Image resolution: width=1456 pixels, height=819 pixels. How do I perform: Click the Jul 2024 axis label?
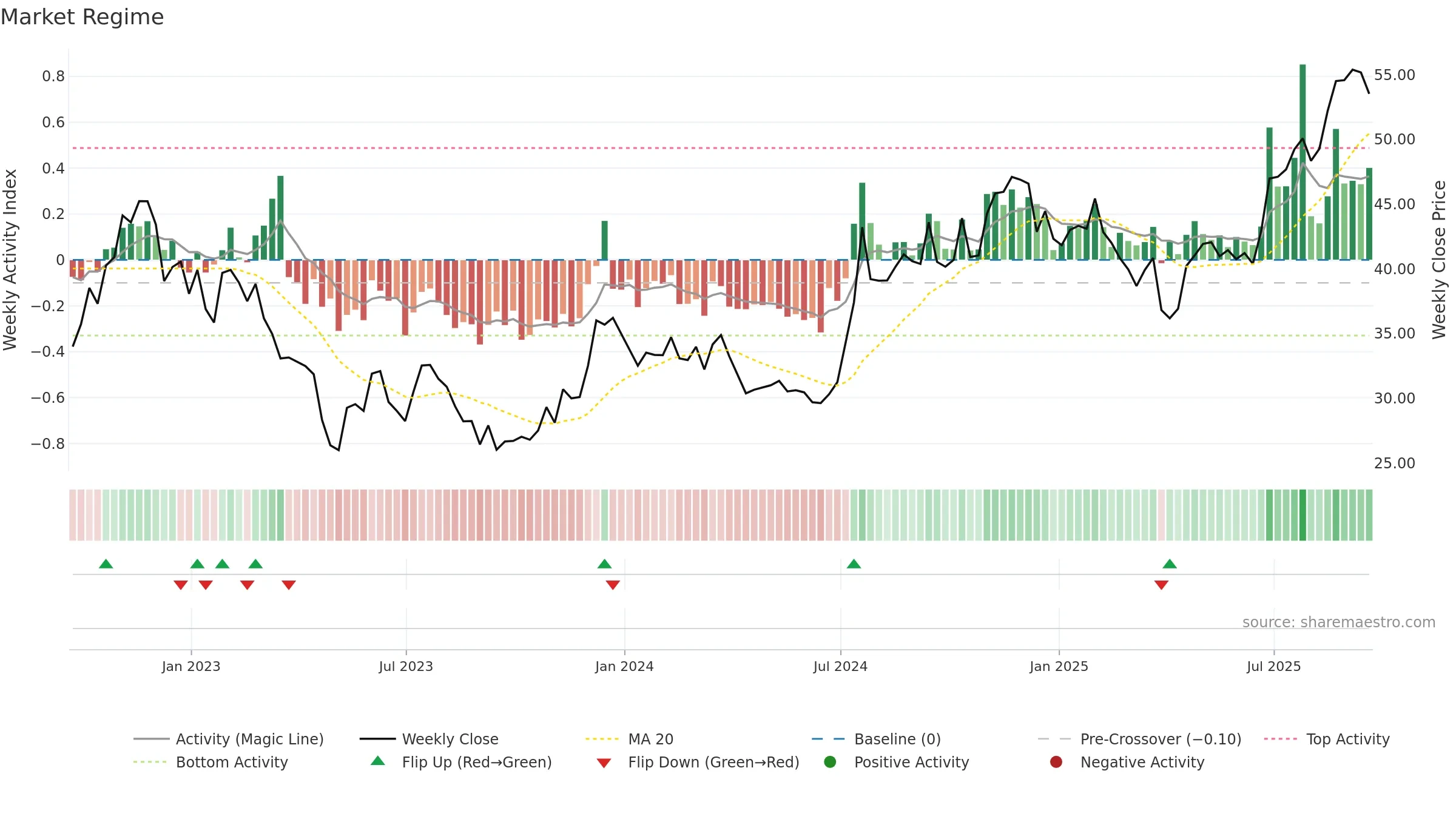coord(840,666)
